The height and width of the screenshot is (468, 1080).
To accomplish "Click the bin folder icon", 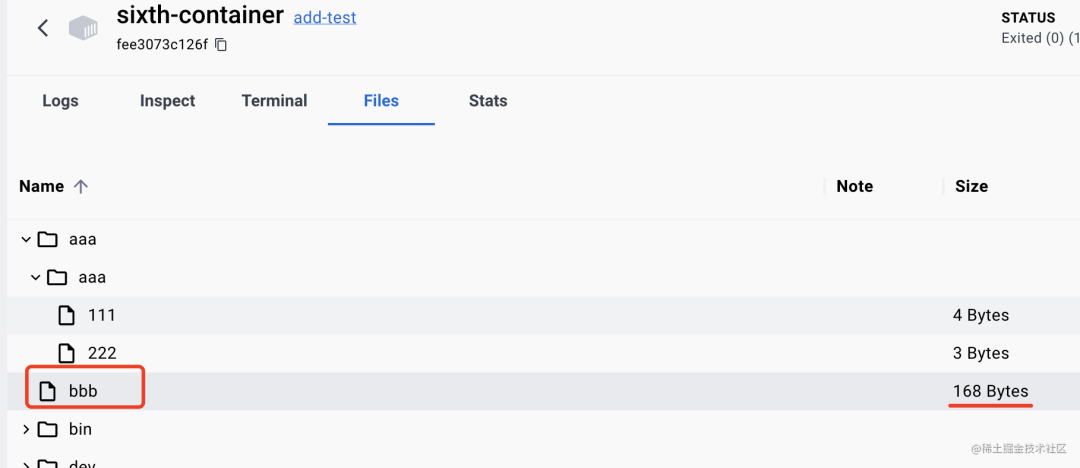I will [x=47, y=430].
